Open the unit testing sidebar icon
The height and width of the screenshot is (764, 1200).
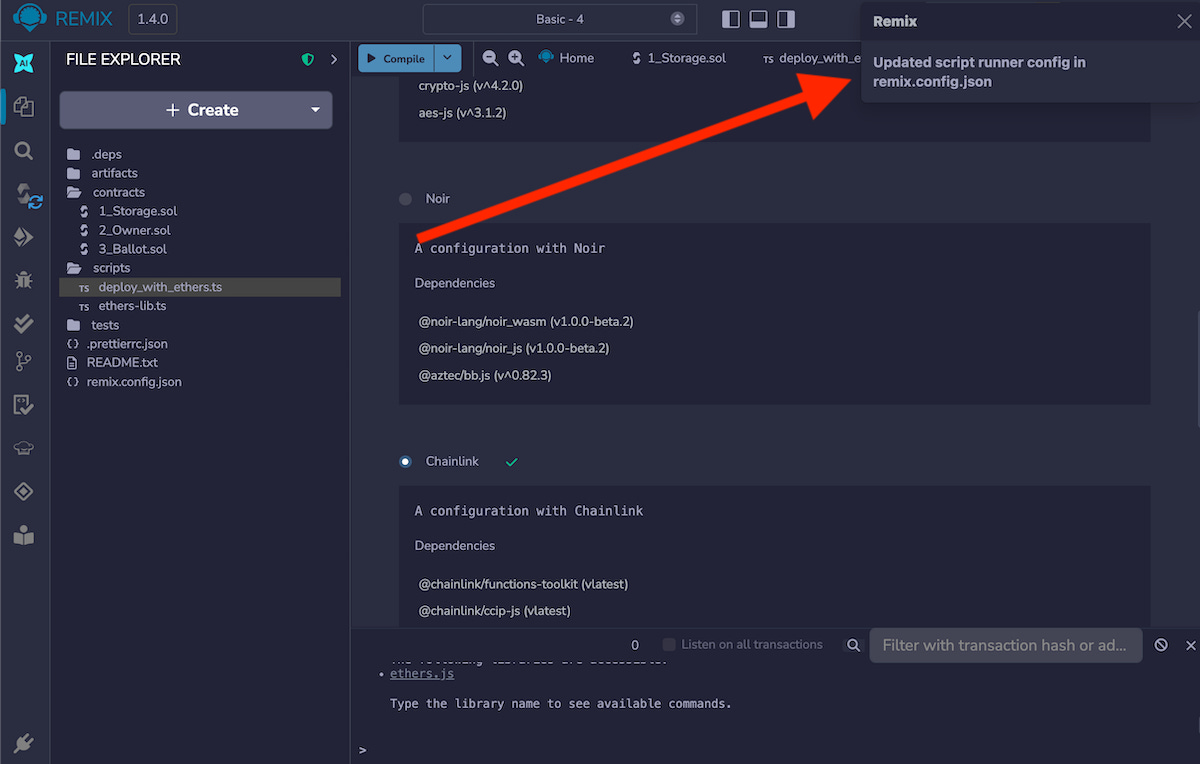click(24, 405)
